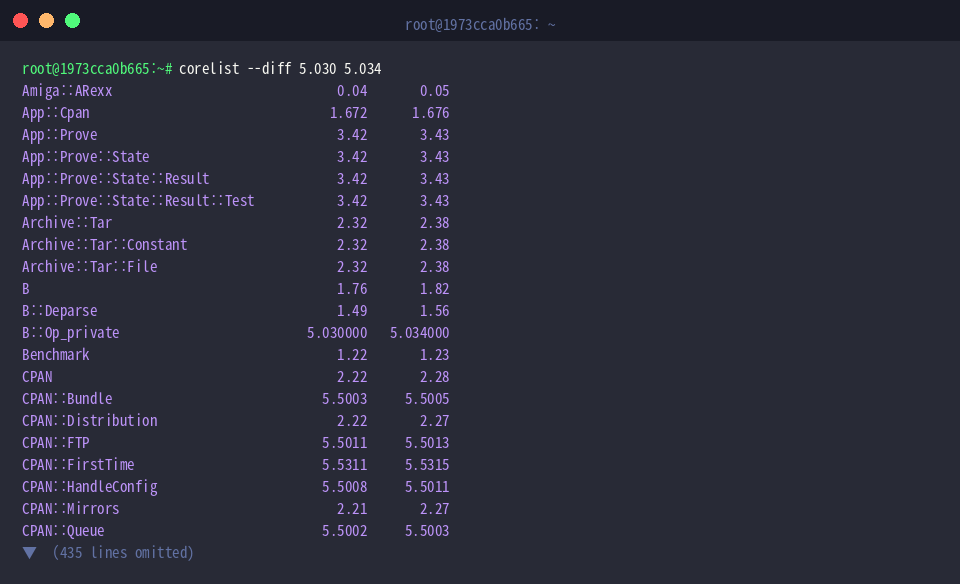Close the terminal window with the red button
Image resolution: width=960 pixels, height=584 pixels.
20,21
